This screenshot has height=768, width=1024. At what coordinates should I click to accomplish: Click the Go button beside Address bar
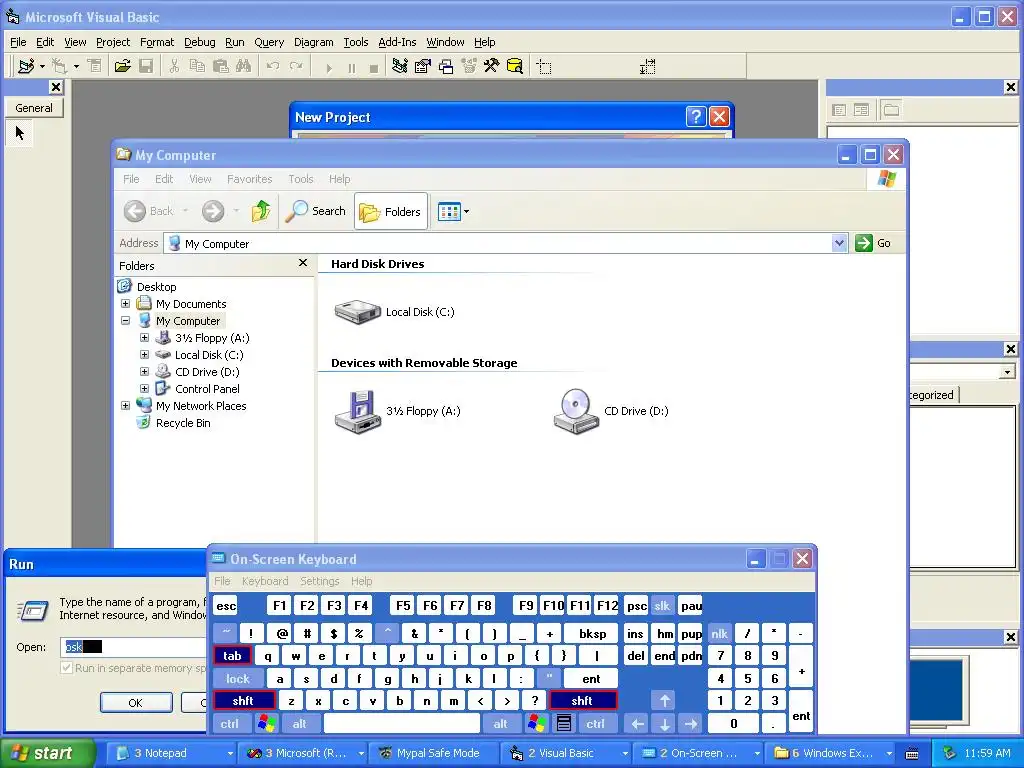pos(873,243)
